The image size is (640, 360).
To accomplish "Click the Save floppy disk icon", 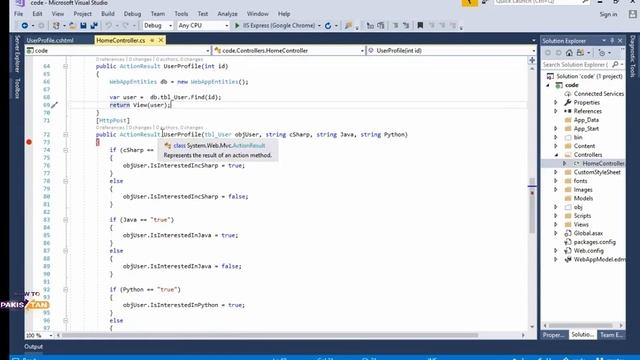I will point(83,26).
